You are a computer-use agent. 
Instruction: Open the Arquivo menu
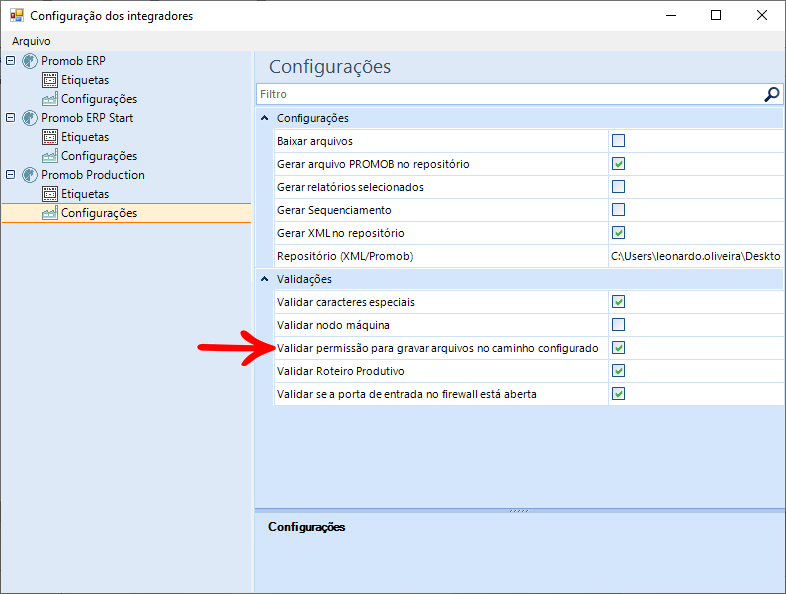tap(31, 42)
